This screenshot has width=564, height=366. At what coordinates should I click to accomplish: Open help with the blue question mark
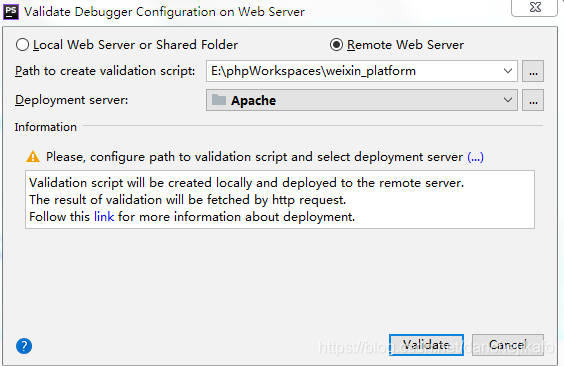coord(24,346)
